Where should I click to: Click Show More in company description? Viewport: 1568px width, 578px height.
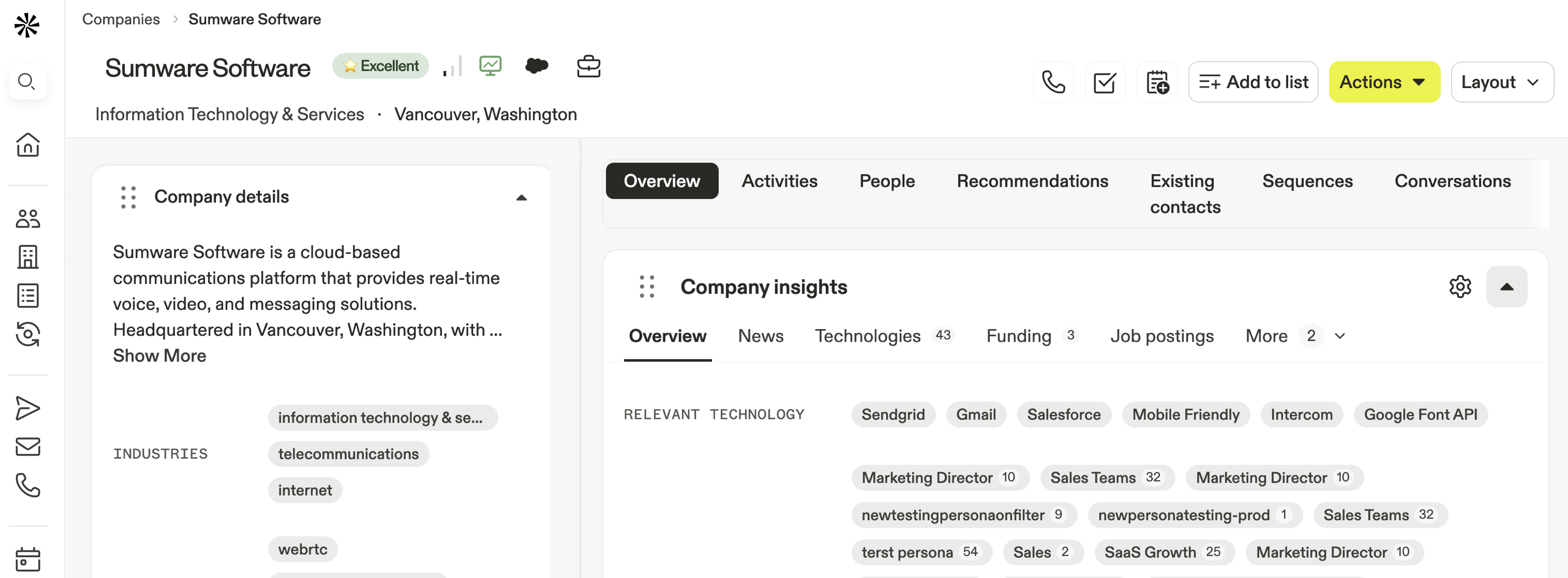pyautogui.click(x=159, y=355)
